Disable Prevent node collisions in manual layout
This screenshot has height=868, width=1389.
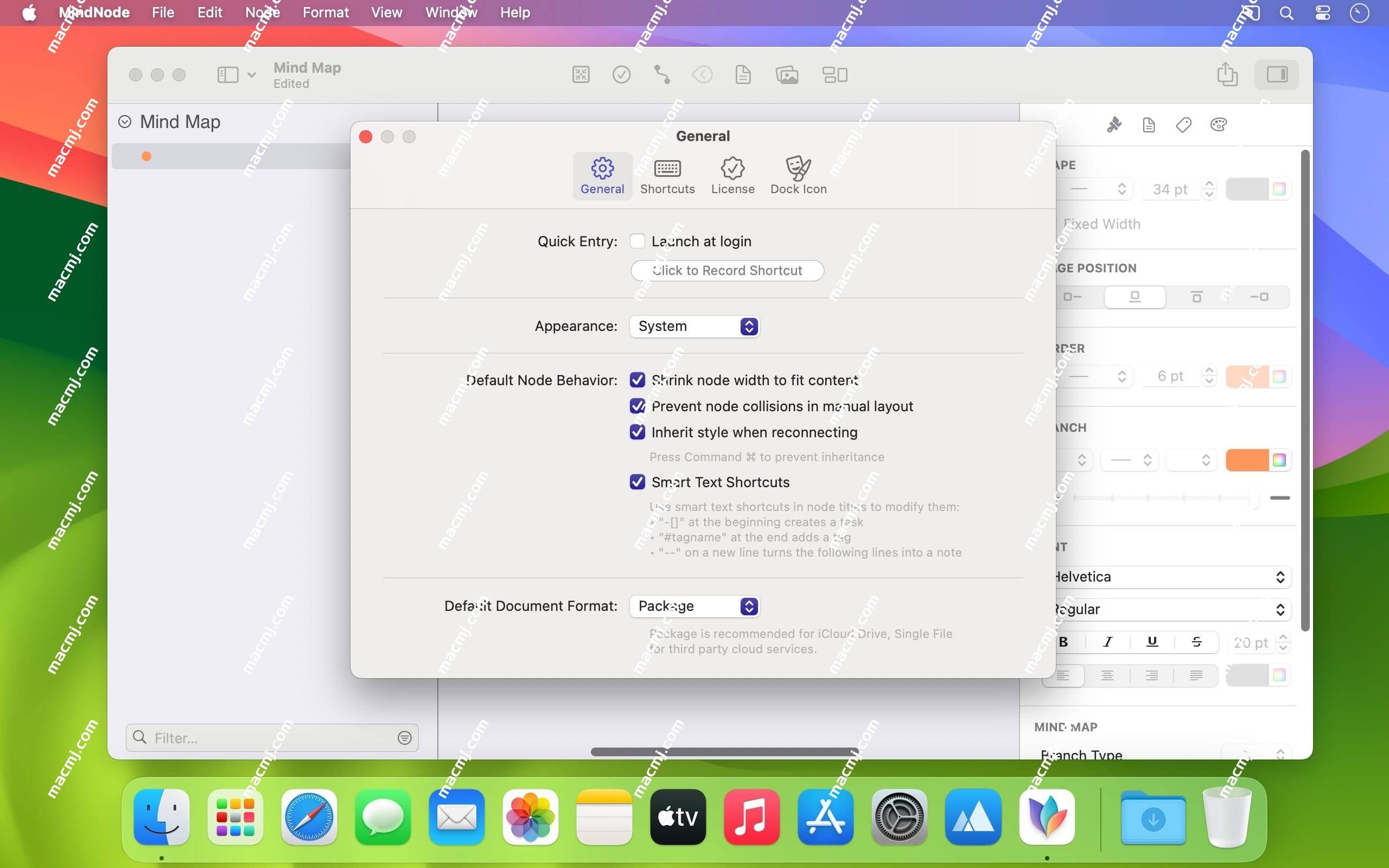637,406
